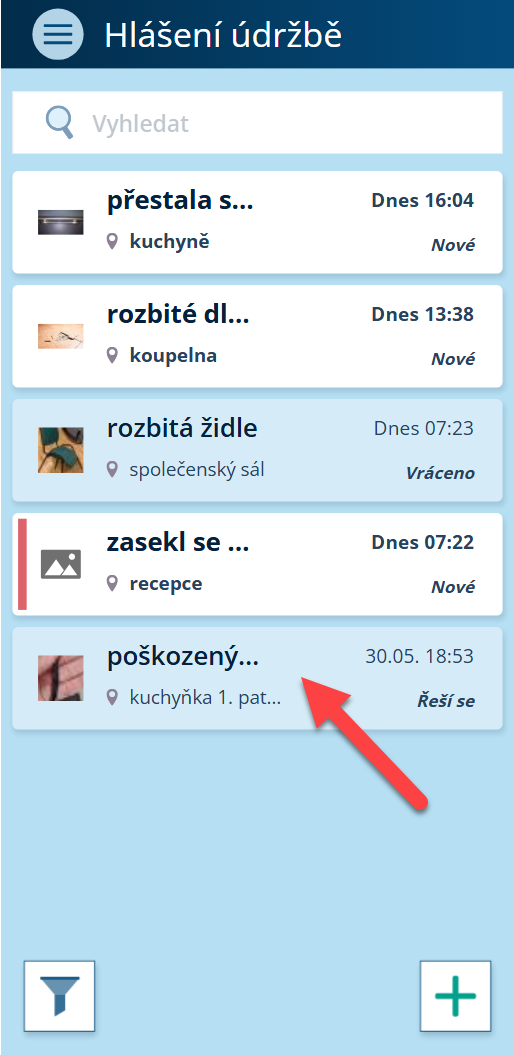The image size is (514, 1055).
Task: Click the placeholder image icon for recepce report
Action: 61,564
